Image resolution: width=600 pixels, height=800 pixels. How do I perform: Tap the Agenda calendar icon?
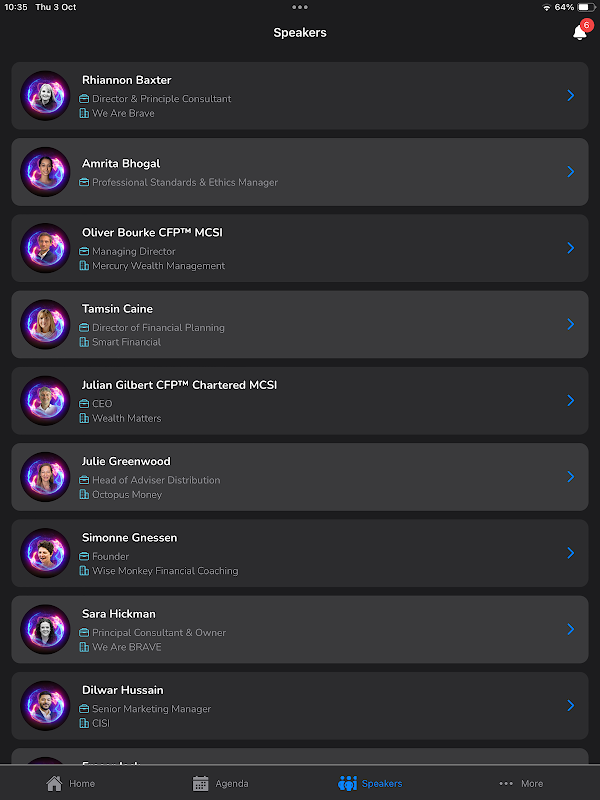point(201,783)
